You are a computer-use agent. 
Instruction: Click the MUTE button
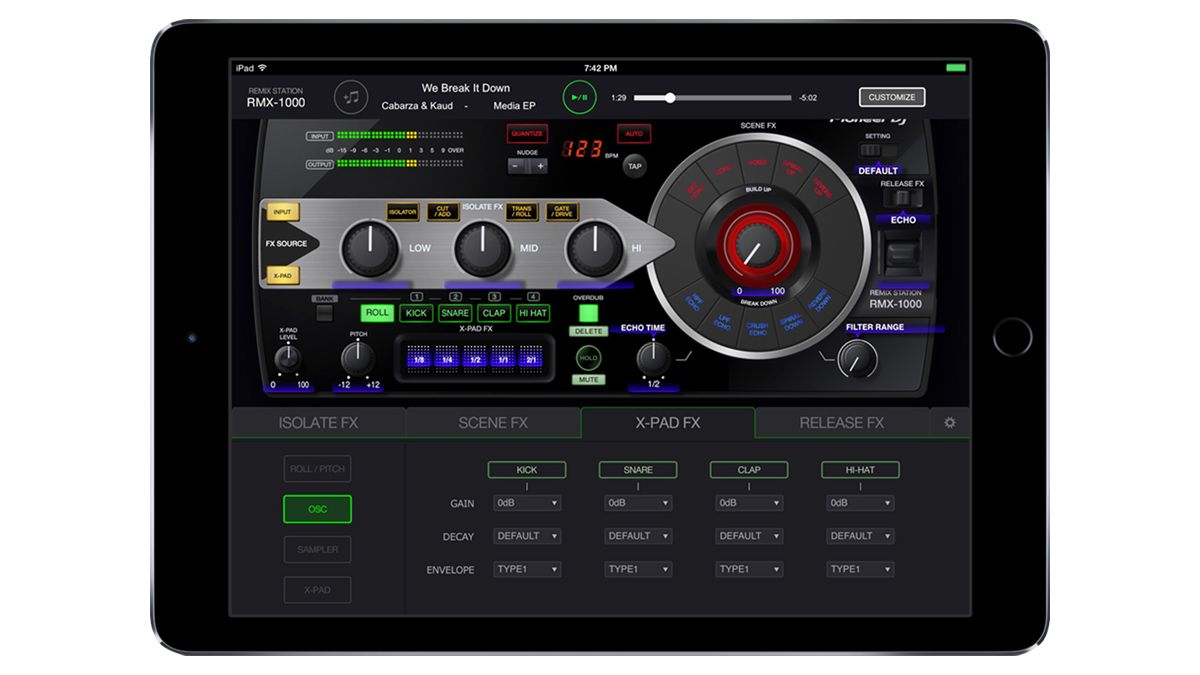588,380
